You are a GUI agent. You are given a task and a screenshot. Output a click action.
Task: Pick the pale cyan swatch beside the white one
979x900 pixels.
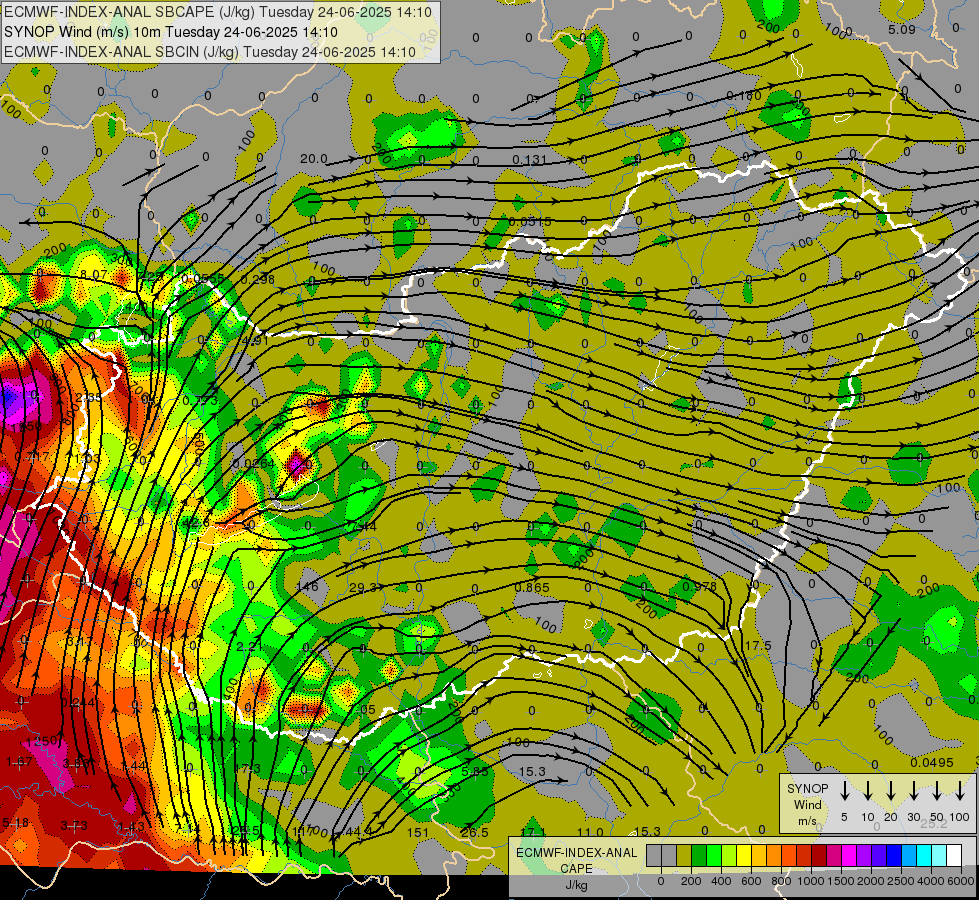[939, 855]
